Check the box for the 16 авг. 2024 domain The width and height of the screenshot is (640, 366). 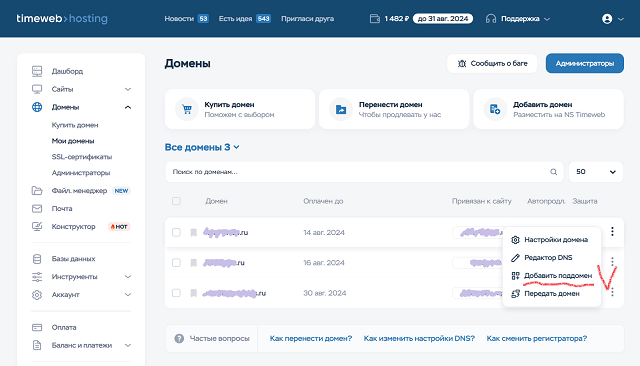pos(176,263)
